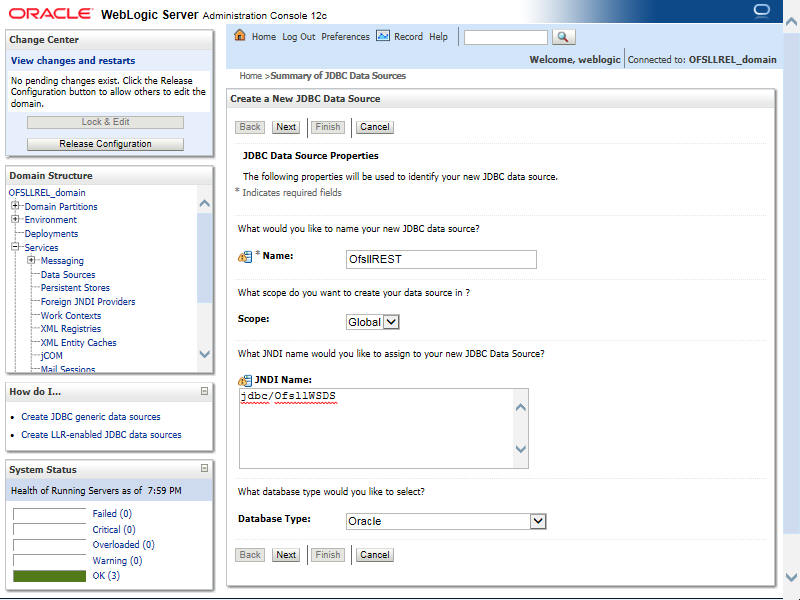Click the green OK health bar

point(49,576)
